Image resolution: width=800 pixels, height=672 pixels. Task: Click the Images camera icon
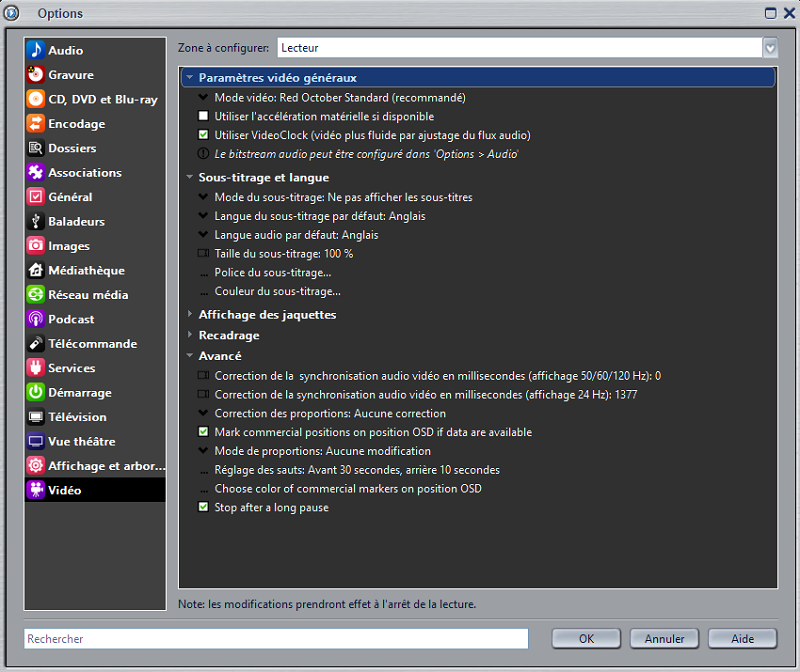[36, 246]
